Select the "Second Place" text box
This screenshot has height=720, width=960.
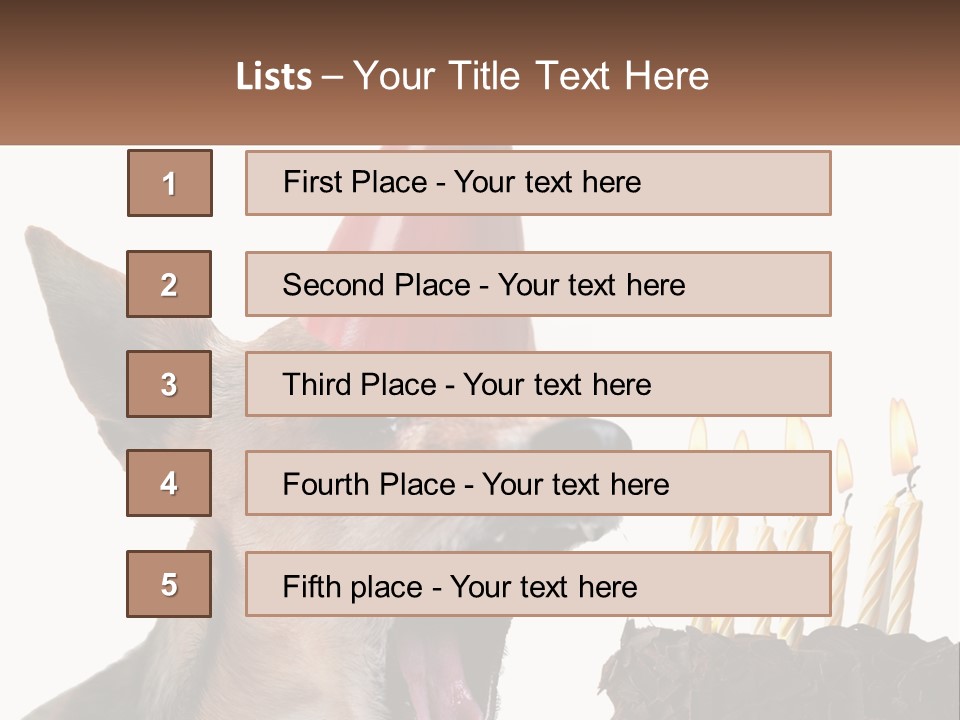[x=538, y=284]
